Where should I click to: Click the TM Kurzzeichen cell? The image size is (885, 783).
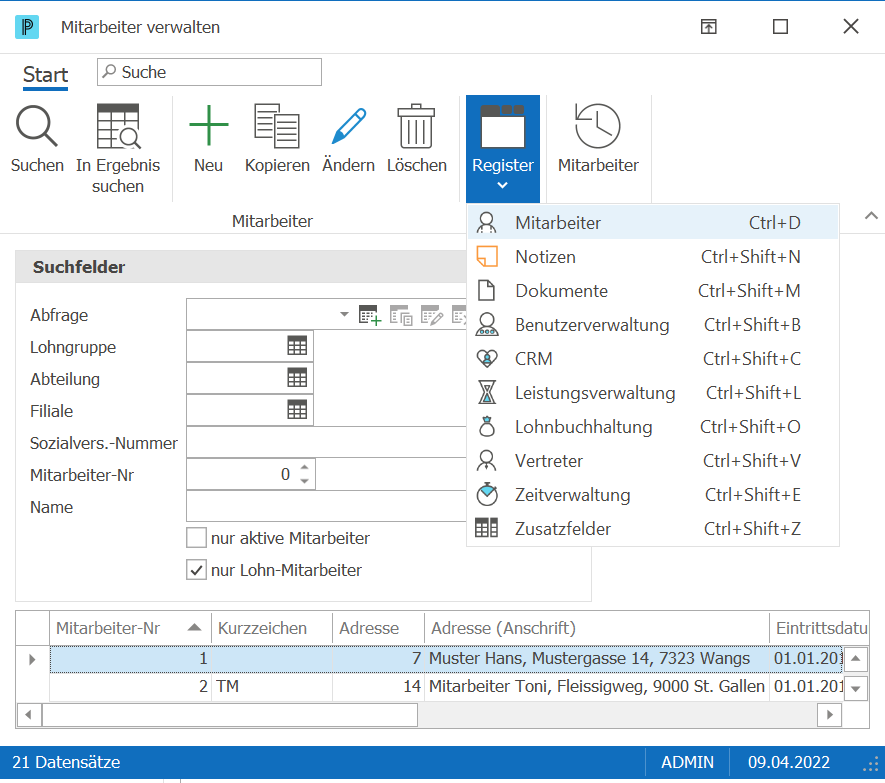272,686
